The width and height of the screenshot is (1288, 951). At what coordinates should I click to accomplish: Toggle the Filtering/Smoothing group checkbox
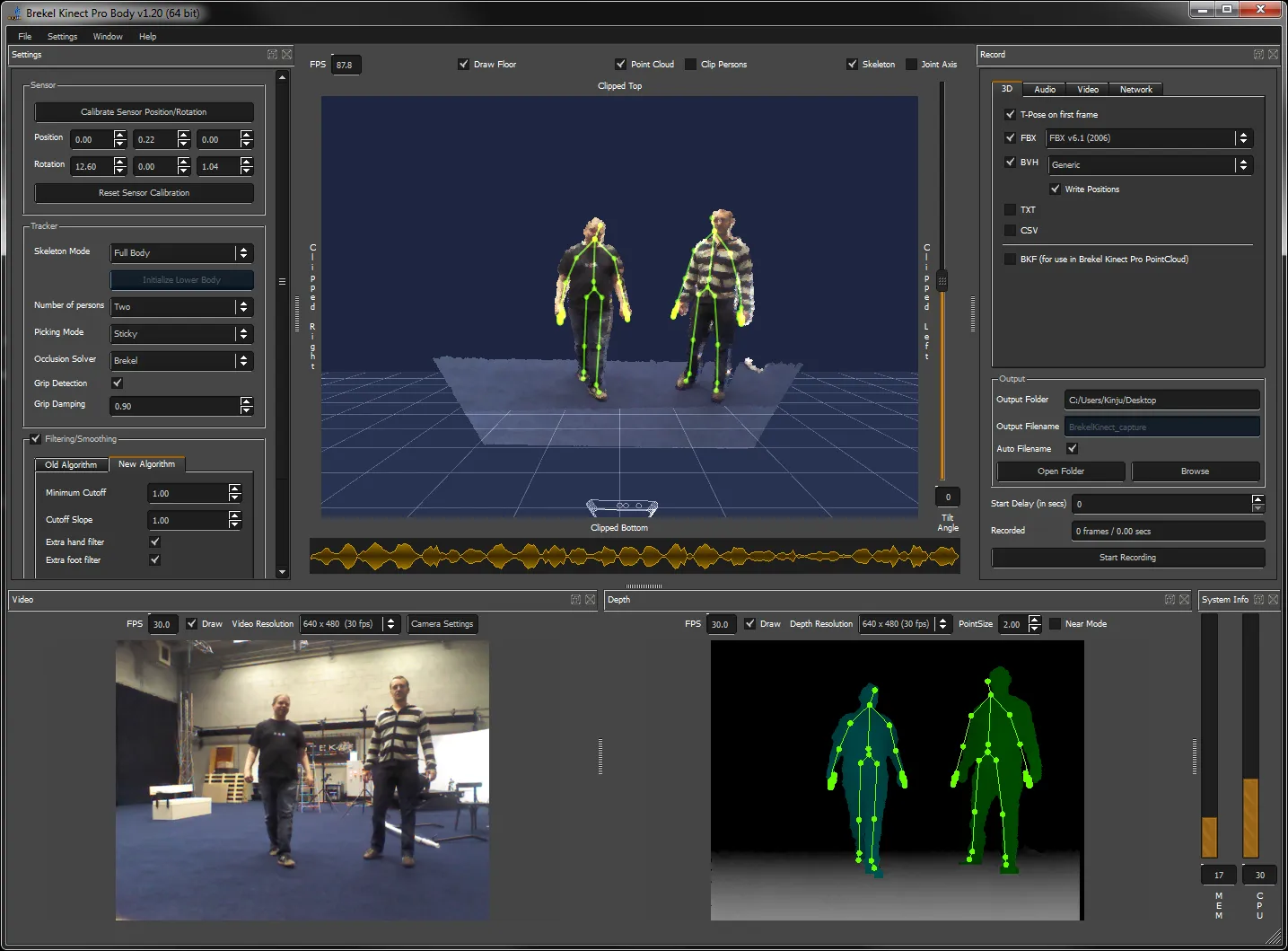pos(35,438)
